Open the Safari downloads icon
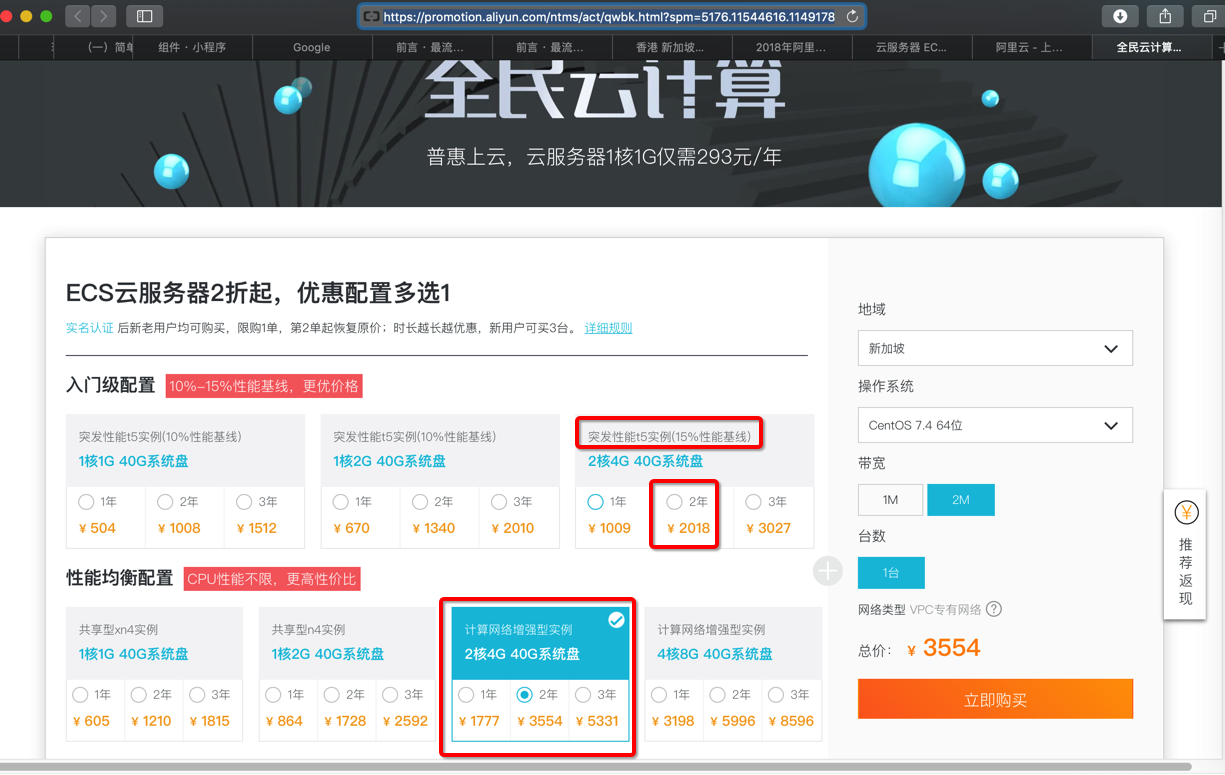Viewport: 1225px width, 775px height. click(x=1120, y=16)
